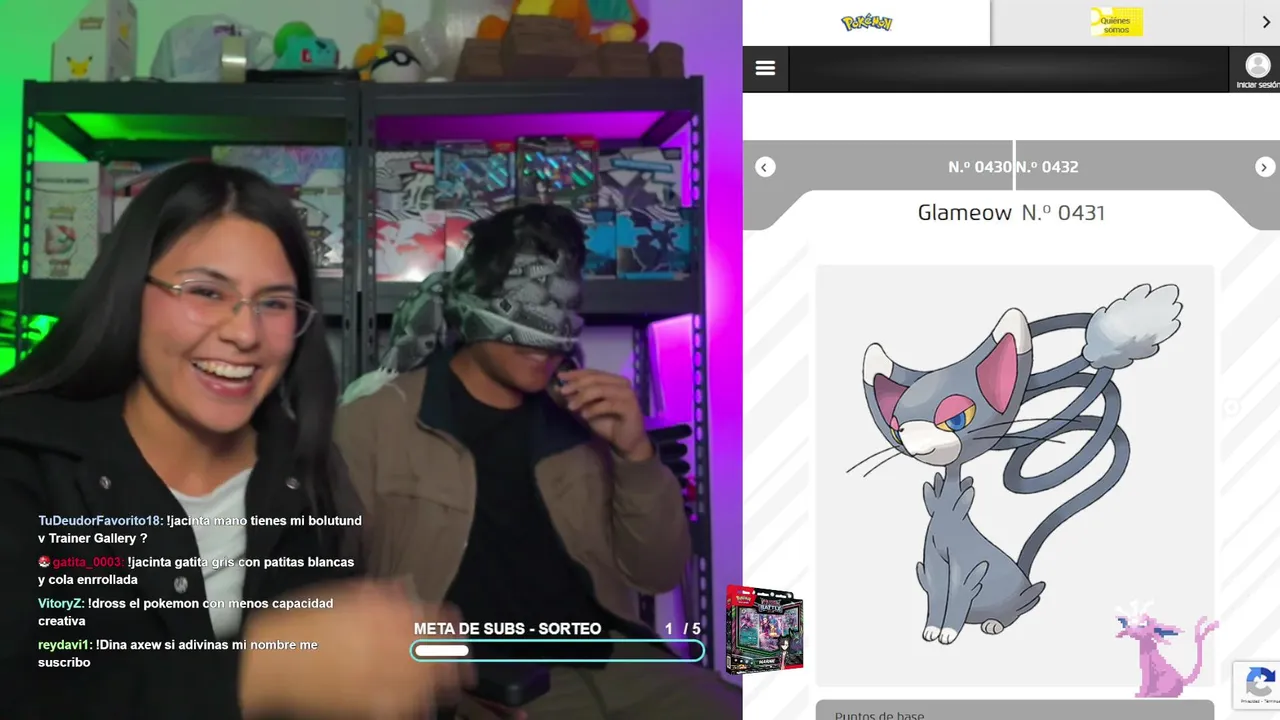Select chat username TuDeudorFavorito18

tap(100, 521)
